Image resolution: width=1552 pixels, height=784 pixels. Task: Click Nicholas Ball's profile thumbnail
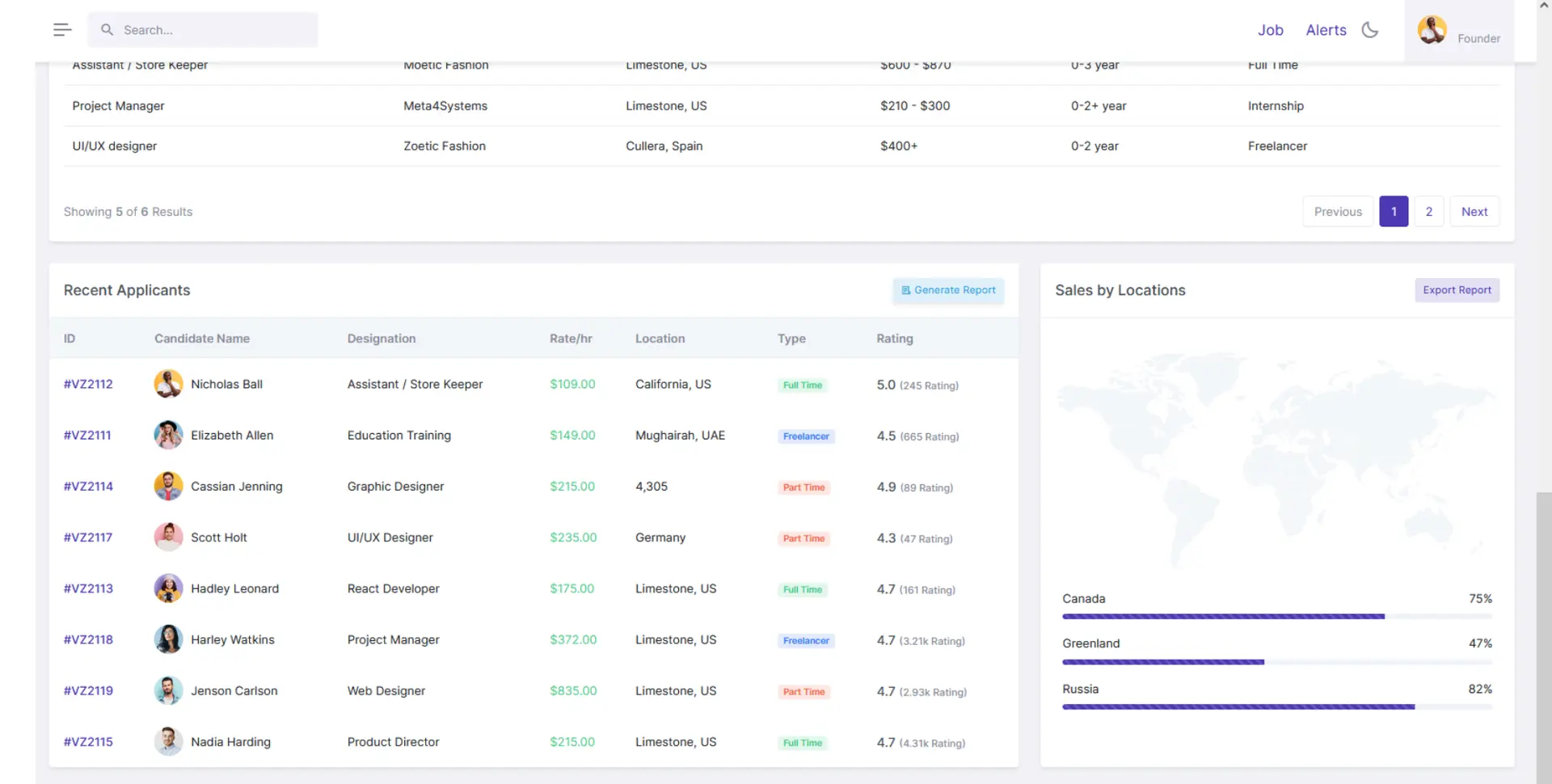click(x=168, y=384)
